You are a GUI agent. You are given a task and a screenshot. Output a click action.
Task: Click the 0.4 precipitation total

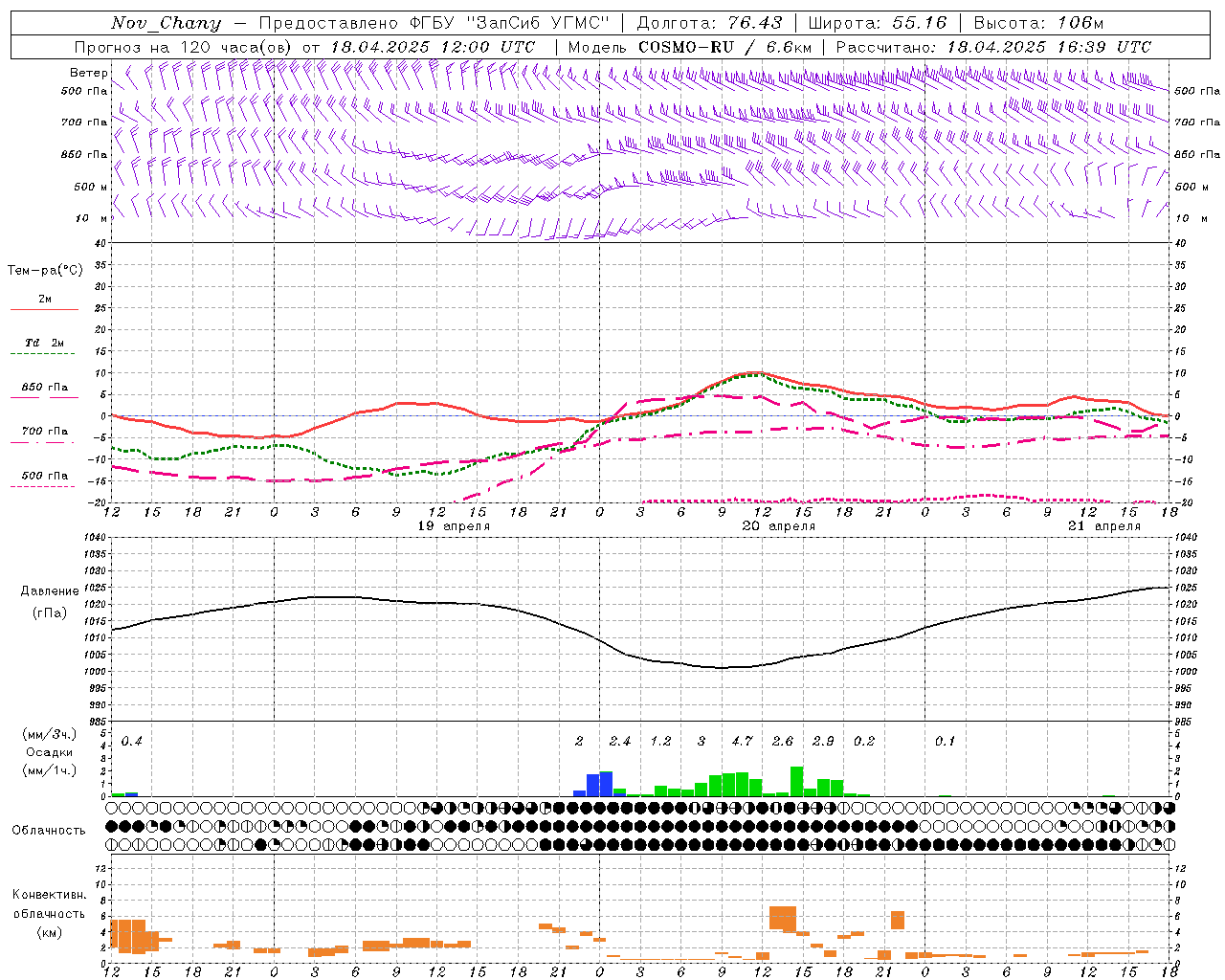[x=131, y=742]
